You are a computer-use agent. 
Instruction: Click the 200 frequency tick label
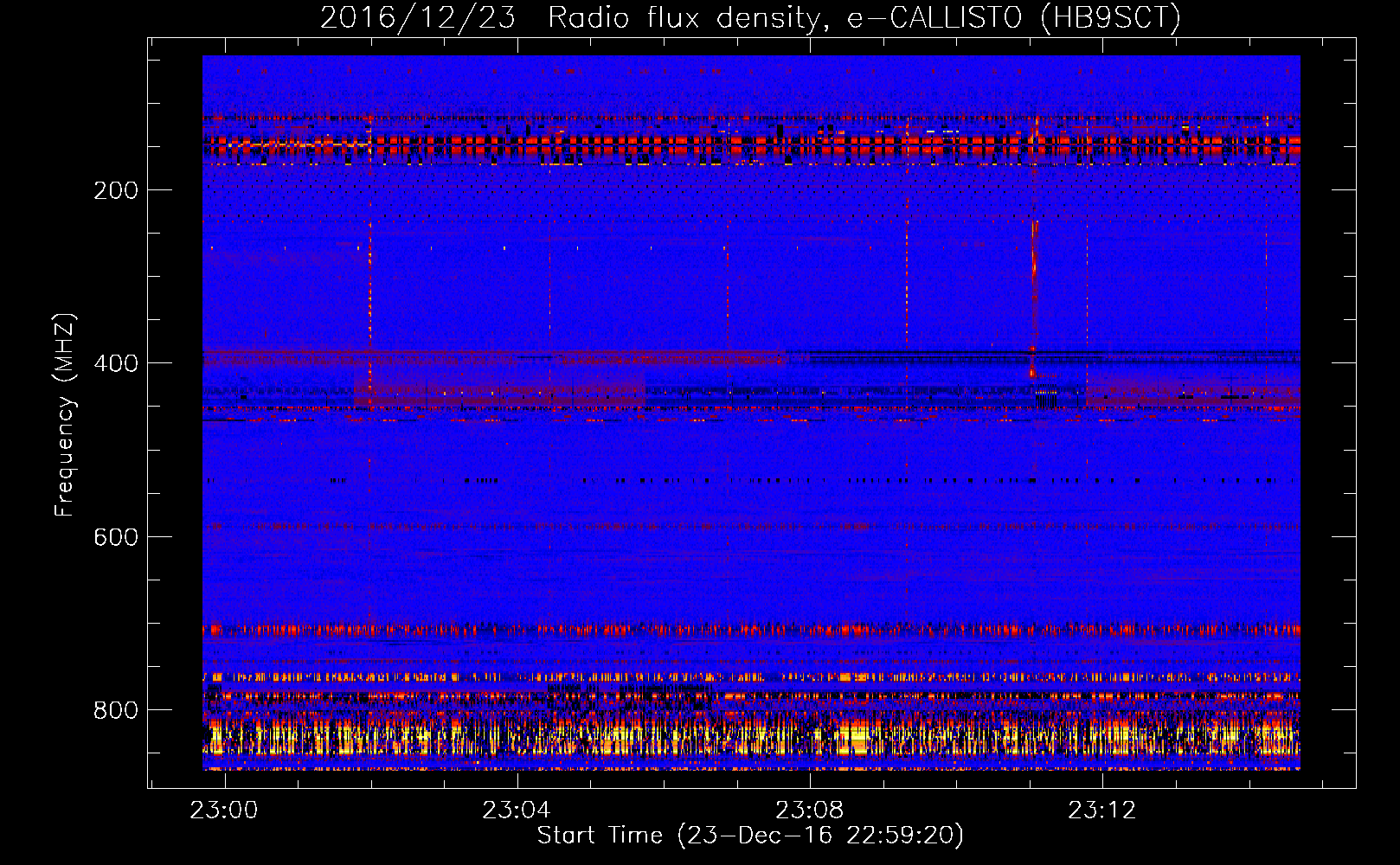[x=116, y=190]
